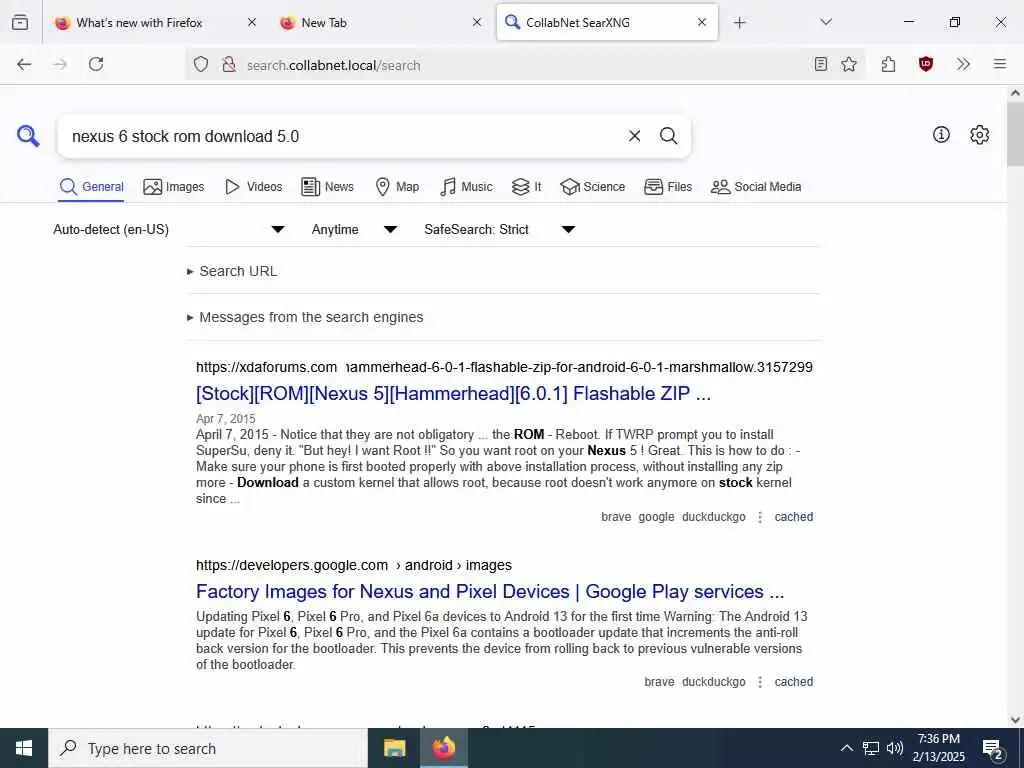View insecure connection lock icon

pos(229,65)
